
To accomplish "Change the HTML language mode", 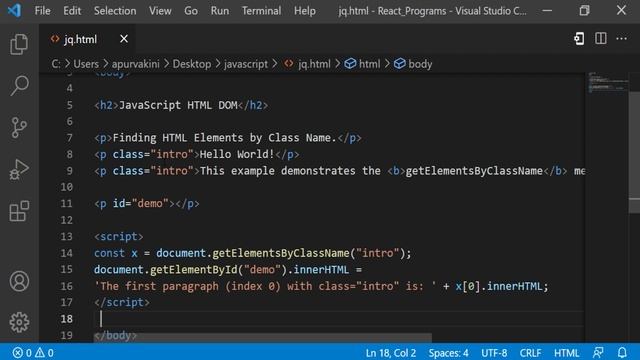I will 566,353.
